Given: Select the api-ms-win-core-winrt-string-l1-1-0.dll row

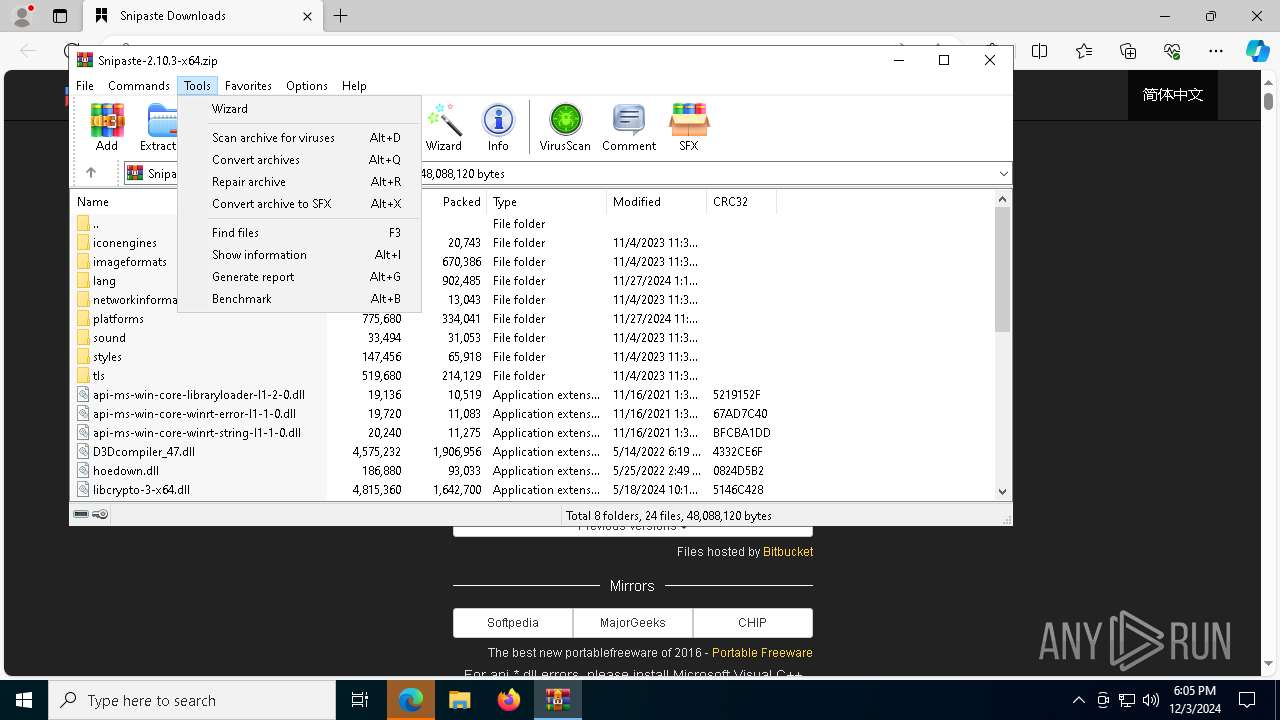Looking at the screenshot, I should tap(533, 433).
